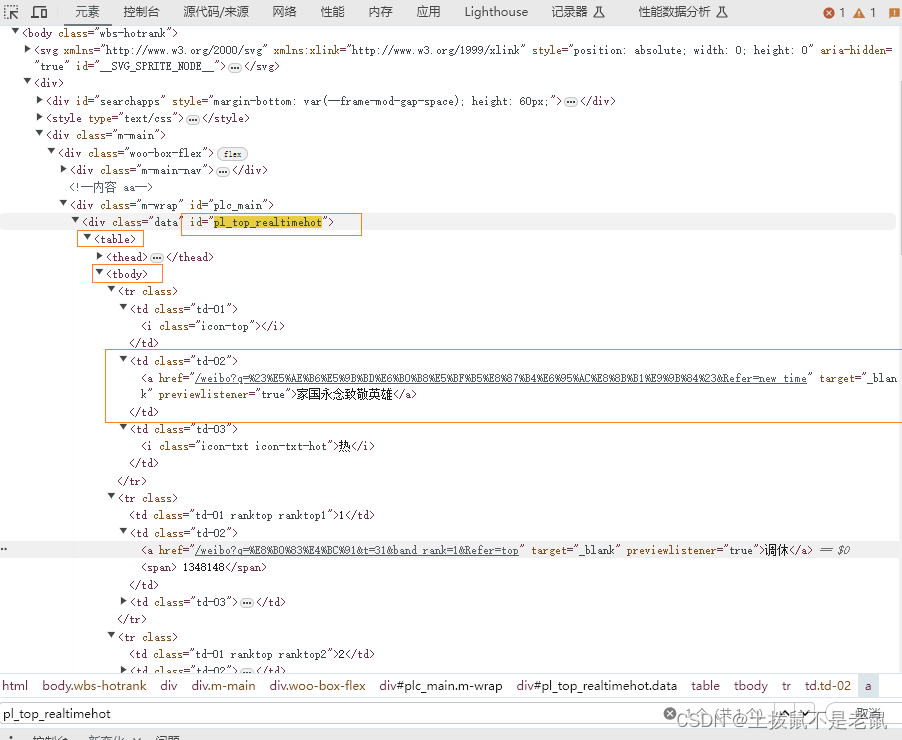Switch to the 网络 (Network) tab
Image resolution: width=902 pixels, height=740 pixels.
pyautogui.click(x=284, y=12)
